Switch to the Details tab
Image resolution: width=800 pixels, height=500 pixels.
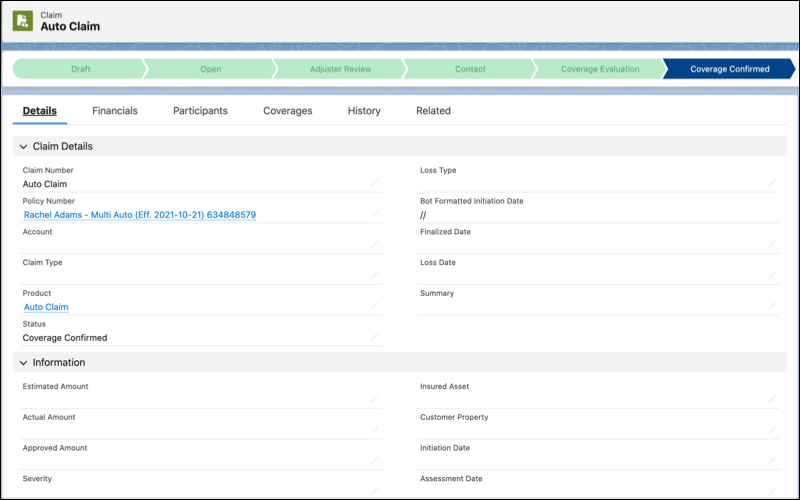click(40, 111)
